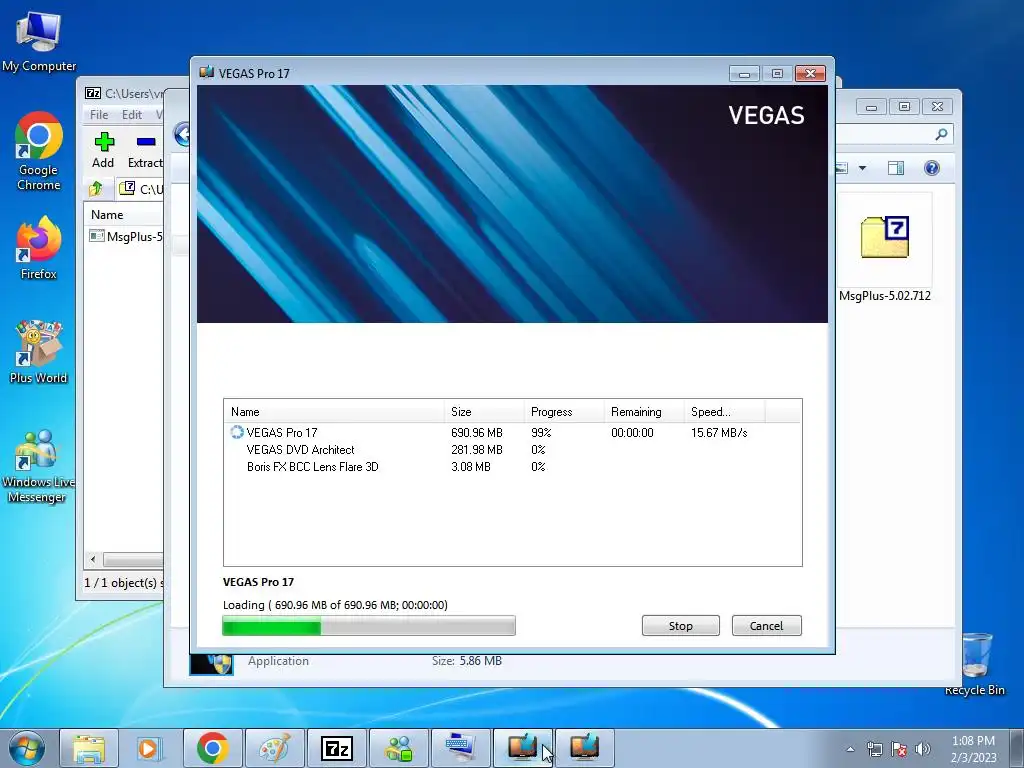
Task: Switch to second VEGAS installer taskbar button
Action: point(584,748)
